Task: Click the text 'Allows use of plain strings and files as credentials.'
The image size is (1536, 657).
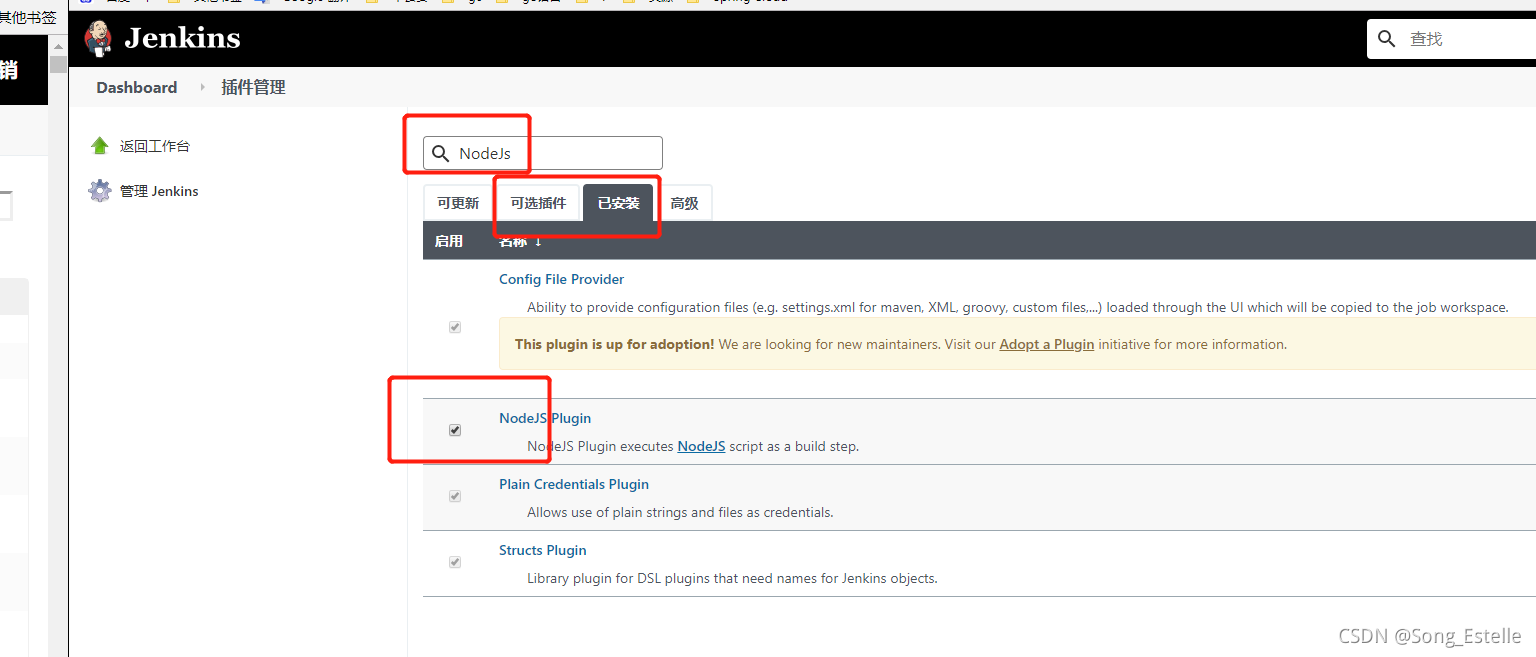Action: click(x=680, y=512)
